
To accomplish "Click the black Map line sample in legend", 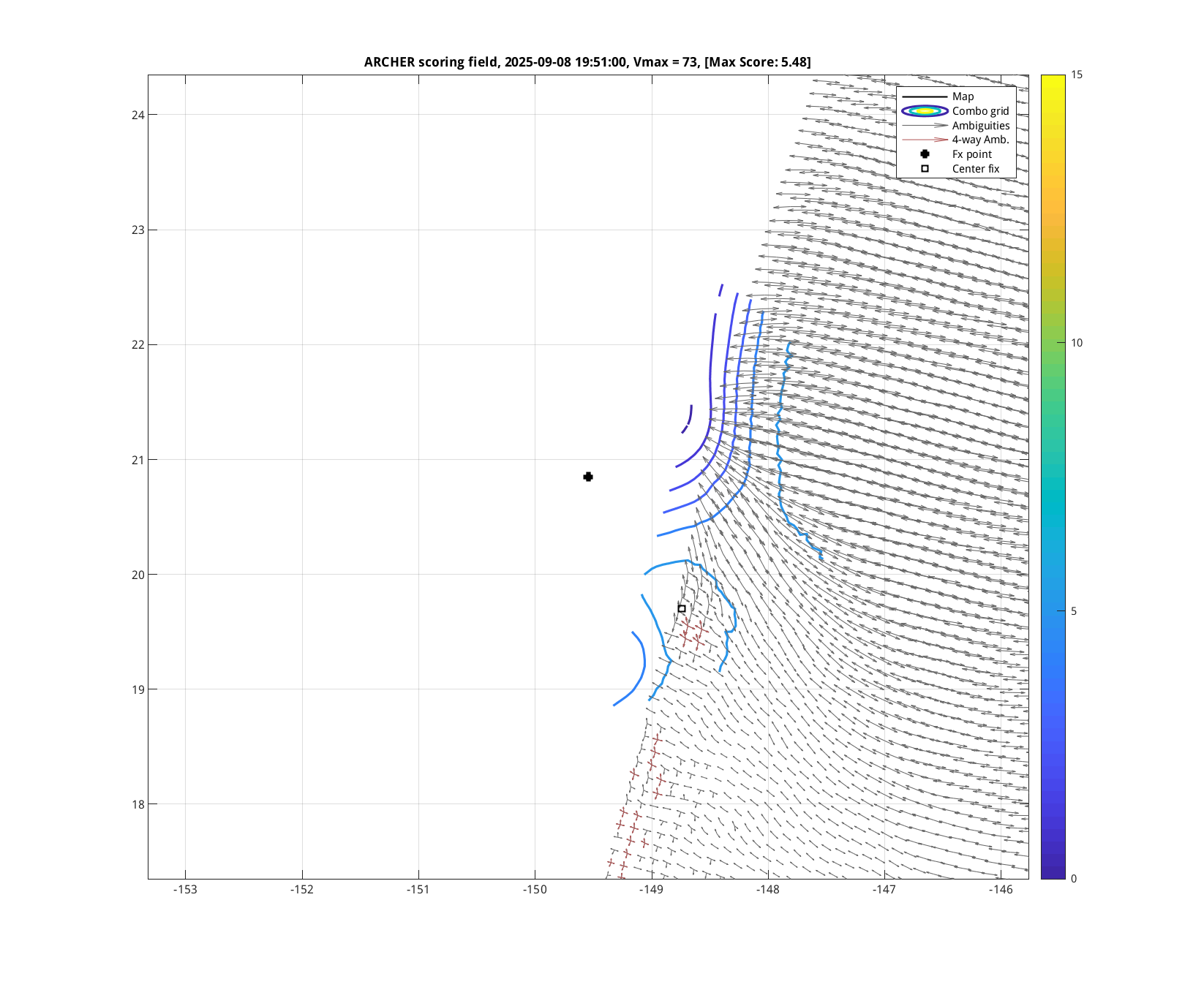I will click(925, 97).
